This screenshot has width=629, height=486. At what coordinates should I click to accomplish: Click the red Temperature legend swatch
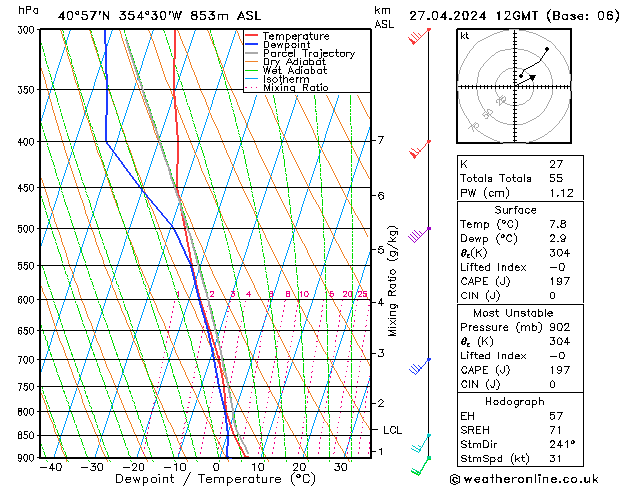tap(252, 36)
